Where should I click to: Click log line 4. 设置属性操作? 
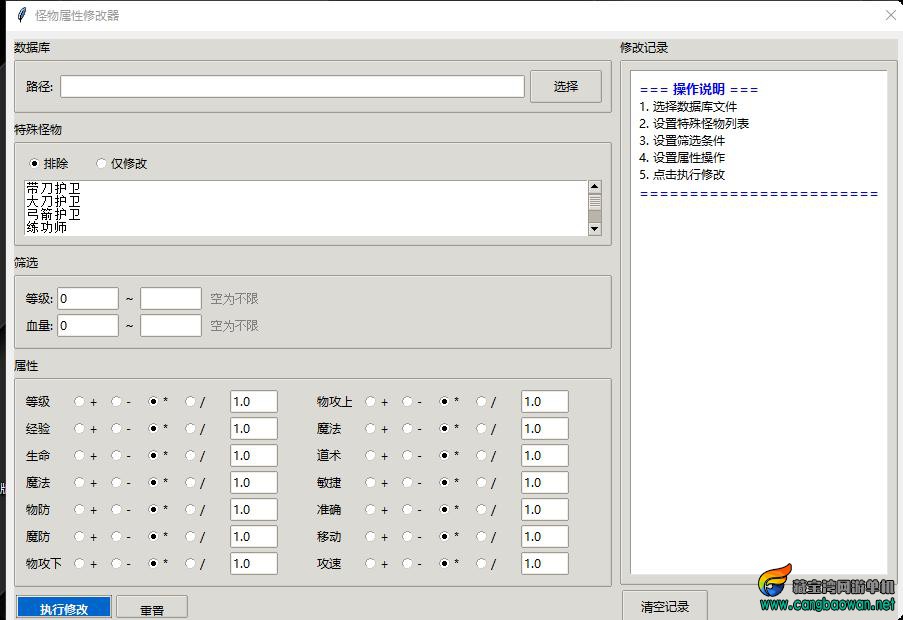(682, 157)
